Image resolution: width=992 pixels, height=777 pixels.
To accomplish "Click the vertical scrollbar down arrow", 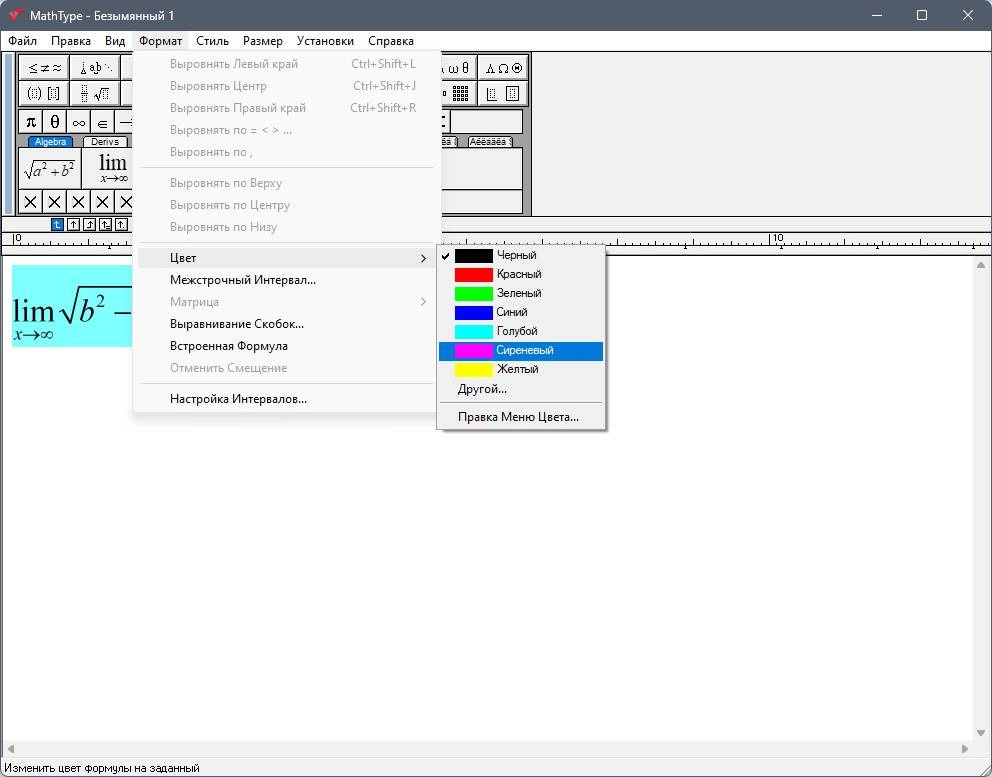I will pos(981,733).
